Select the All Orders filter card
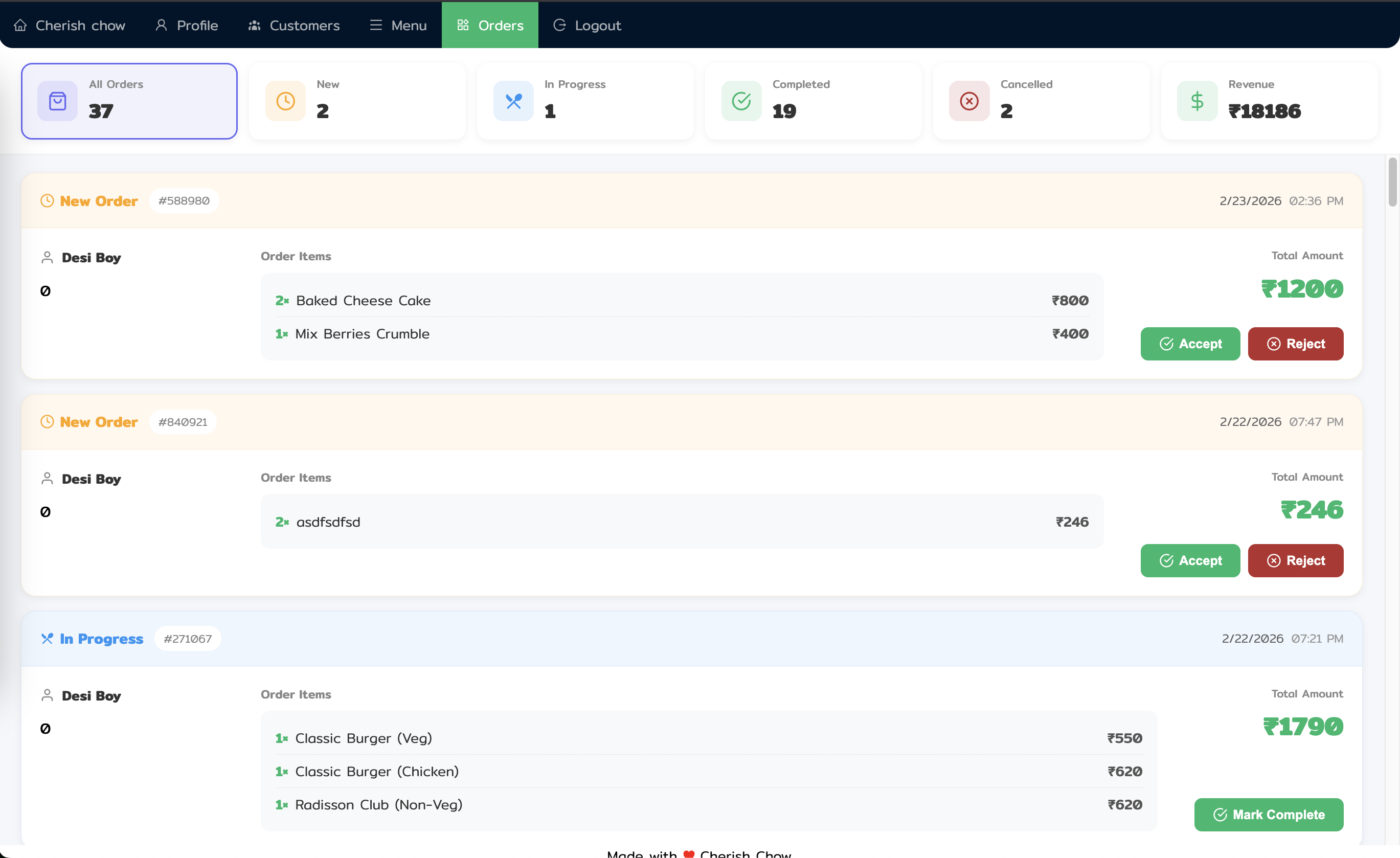This screenshot has width=1400, height=858. 129,101
